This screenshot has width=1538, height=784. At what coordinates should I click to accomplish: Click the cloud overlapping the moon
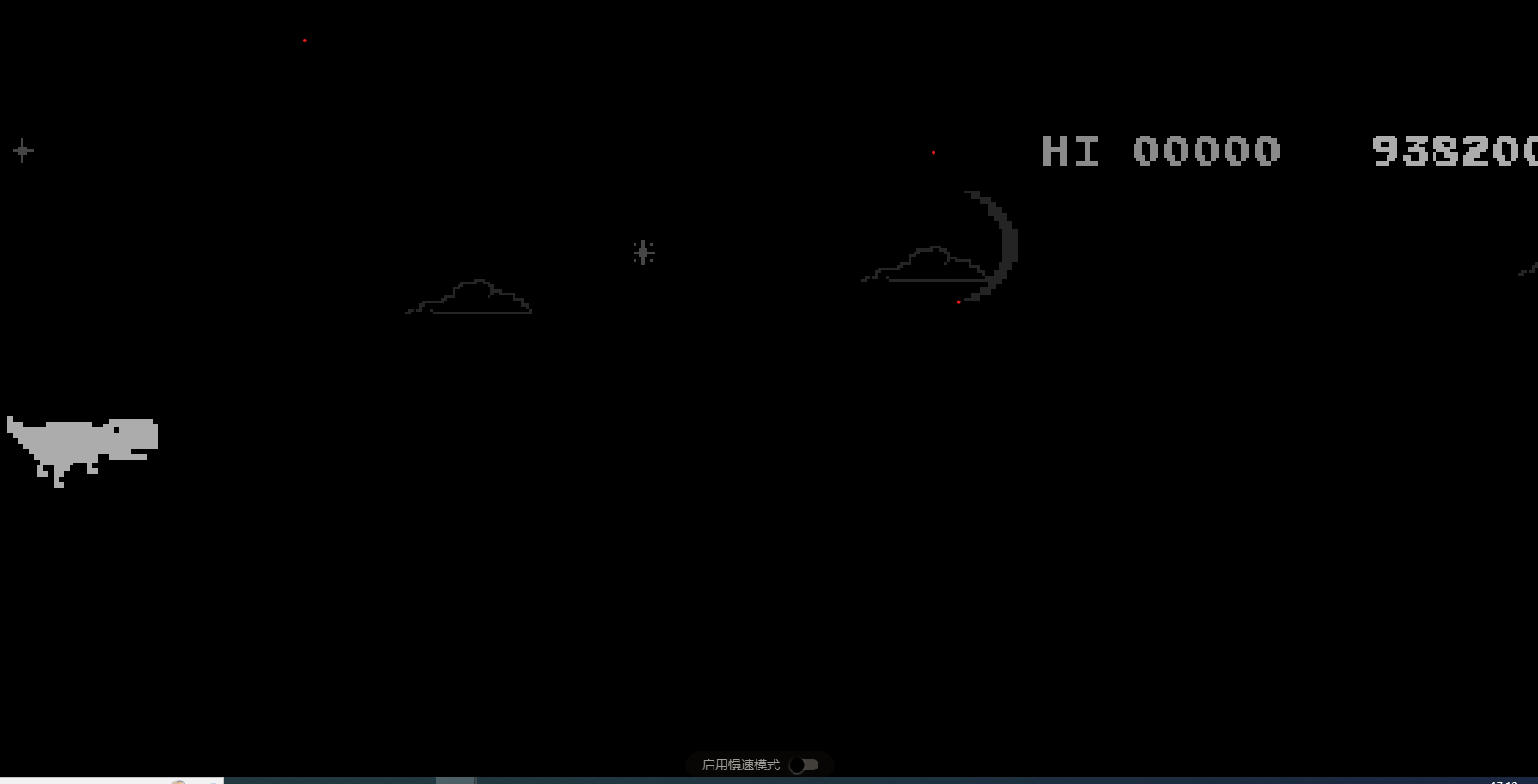(927, 266)
